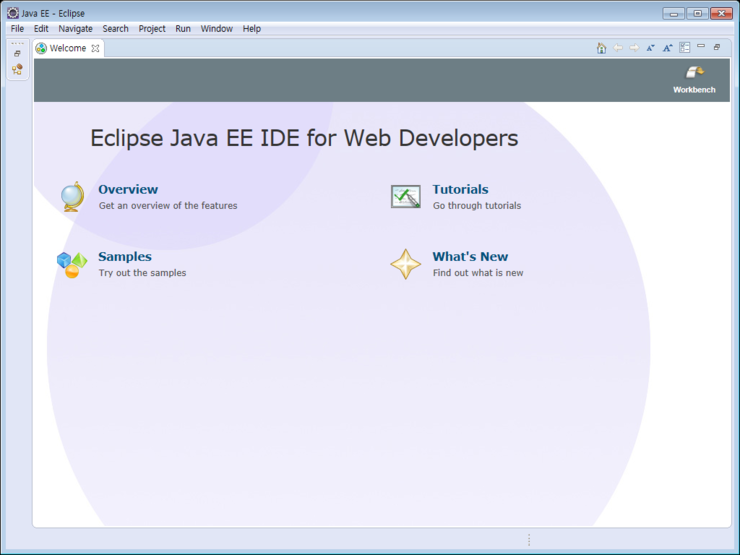The image size is (740, 555).
Task: Click the Customize page icon in toolbar
Action: click(684, 47)
